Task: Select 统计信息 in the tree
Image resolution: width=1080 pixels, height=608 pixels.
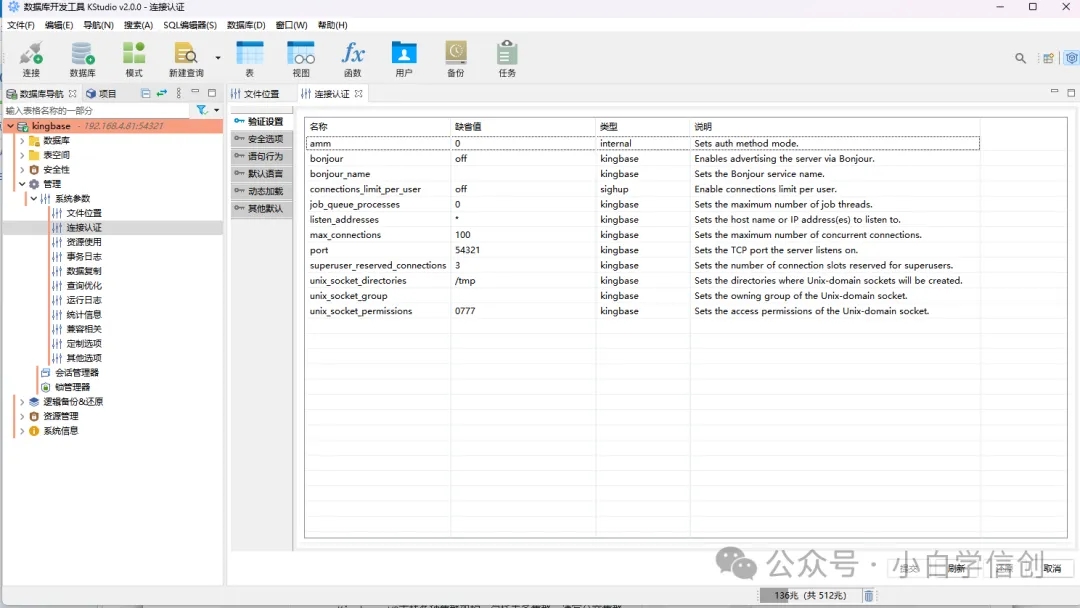Action: pos(83,315)
